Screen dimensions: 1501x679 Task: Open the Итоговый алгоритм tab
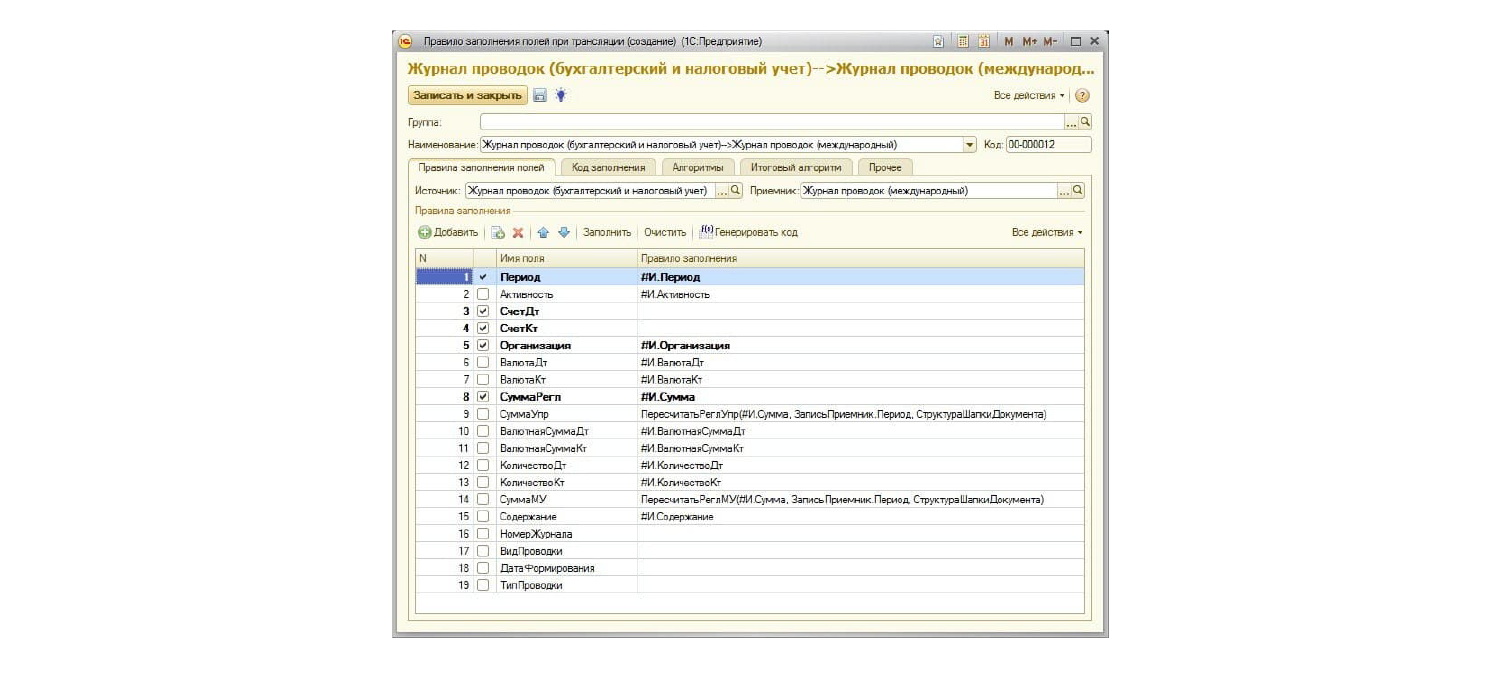coord(799,168)
